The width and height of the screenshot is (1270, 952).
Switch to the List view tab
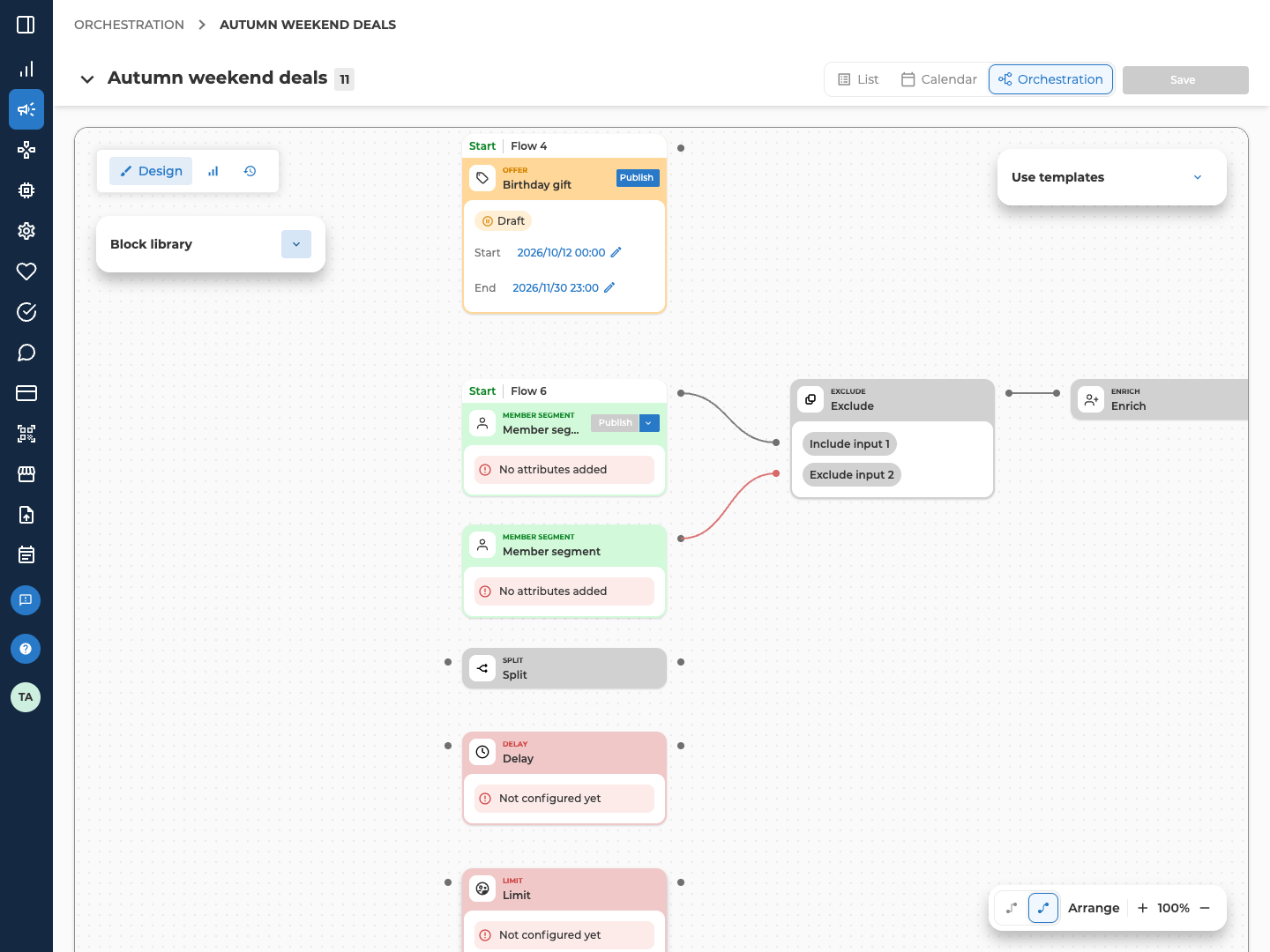[x=858, y=79]
